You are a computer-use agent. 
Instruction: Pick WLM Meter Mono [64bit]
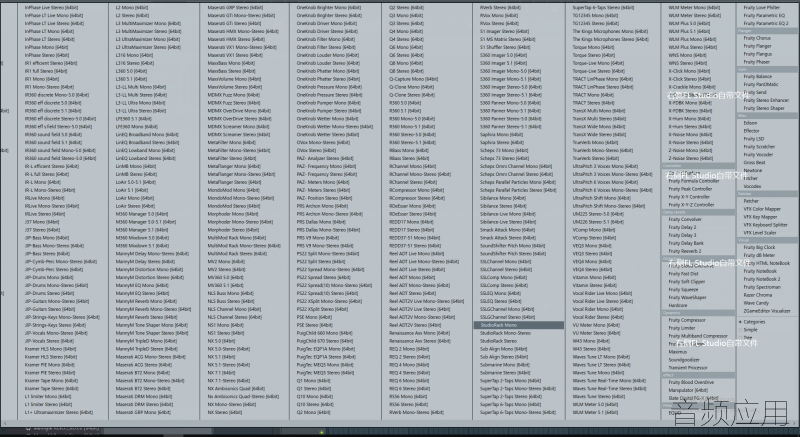click(x=694, y=8)
